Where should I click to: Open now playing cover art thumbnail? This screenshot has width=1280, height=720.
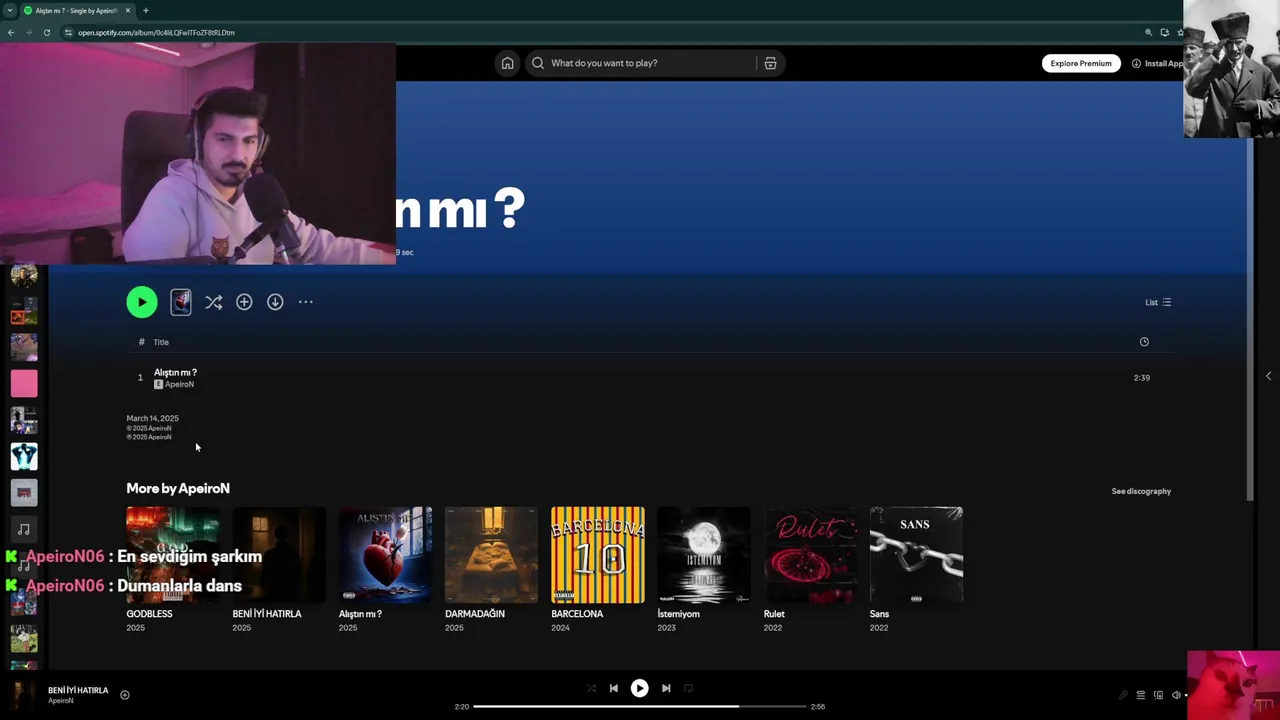click(x=23, y=694)
